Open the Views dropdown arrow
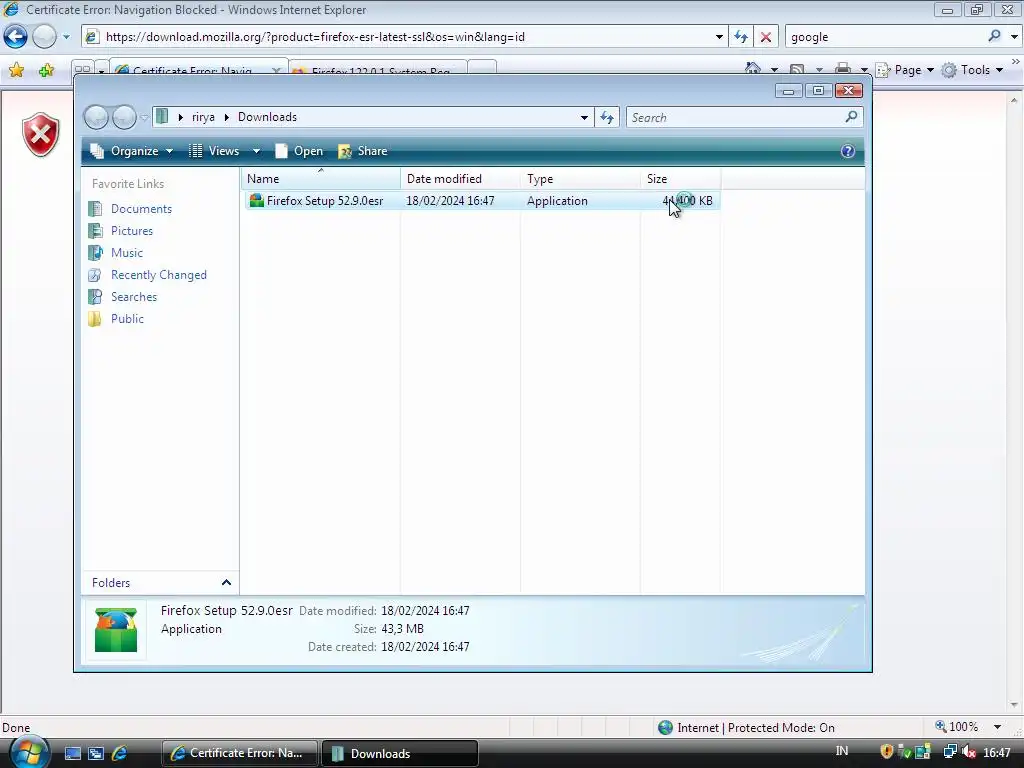Image resolution: width=1024 pixels, height=768 pixels. (x=257, y=152)
